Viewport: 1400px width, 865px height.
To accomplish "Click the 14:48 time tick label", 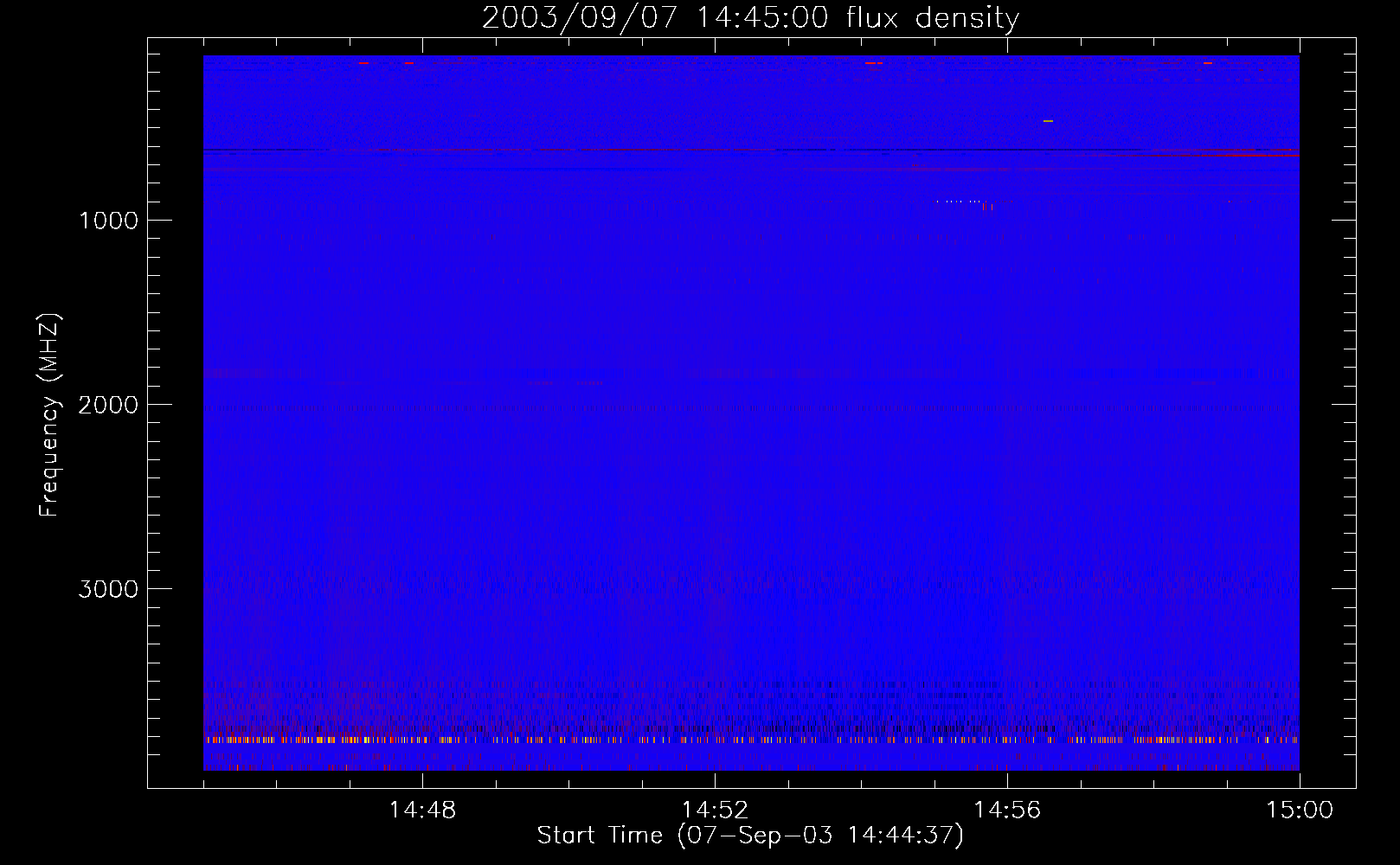I will [422, 811].
